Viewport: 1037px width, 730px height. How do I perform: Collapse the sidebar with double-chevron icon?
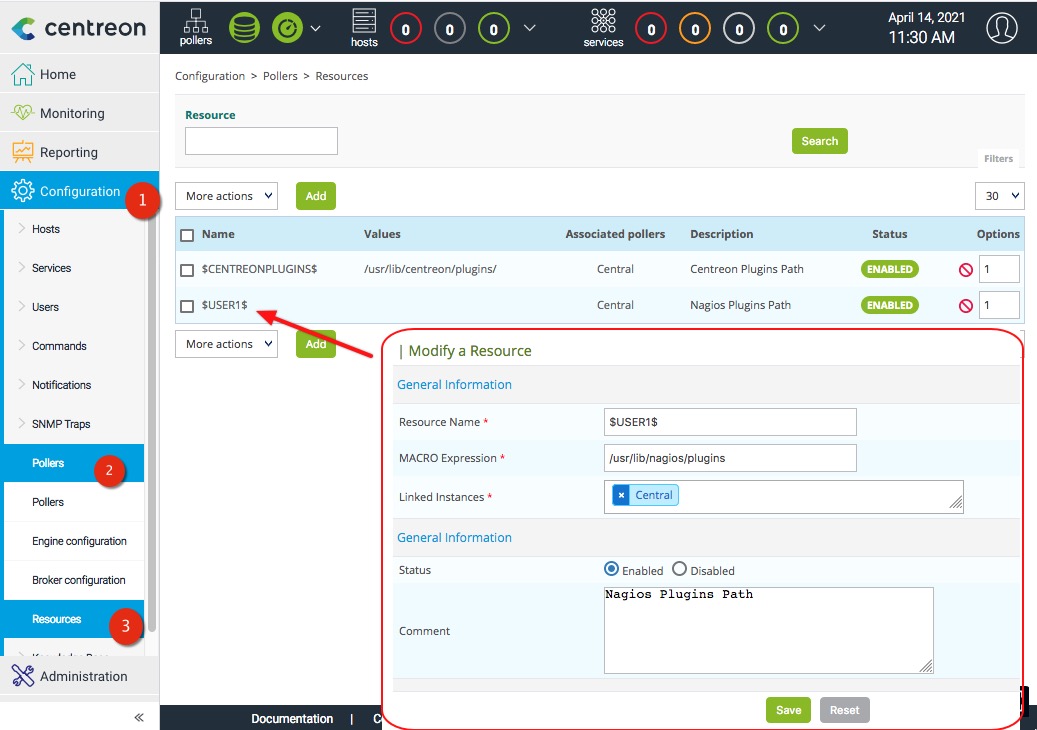pyautogui.click(x=139, y=717)
